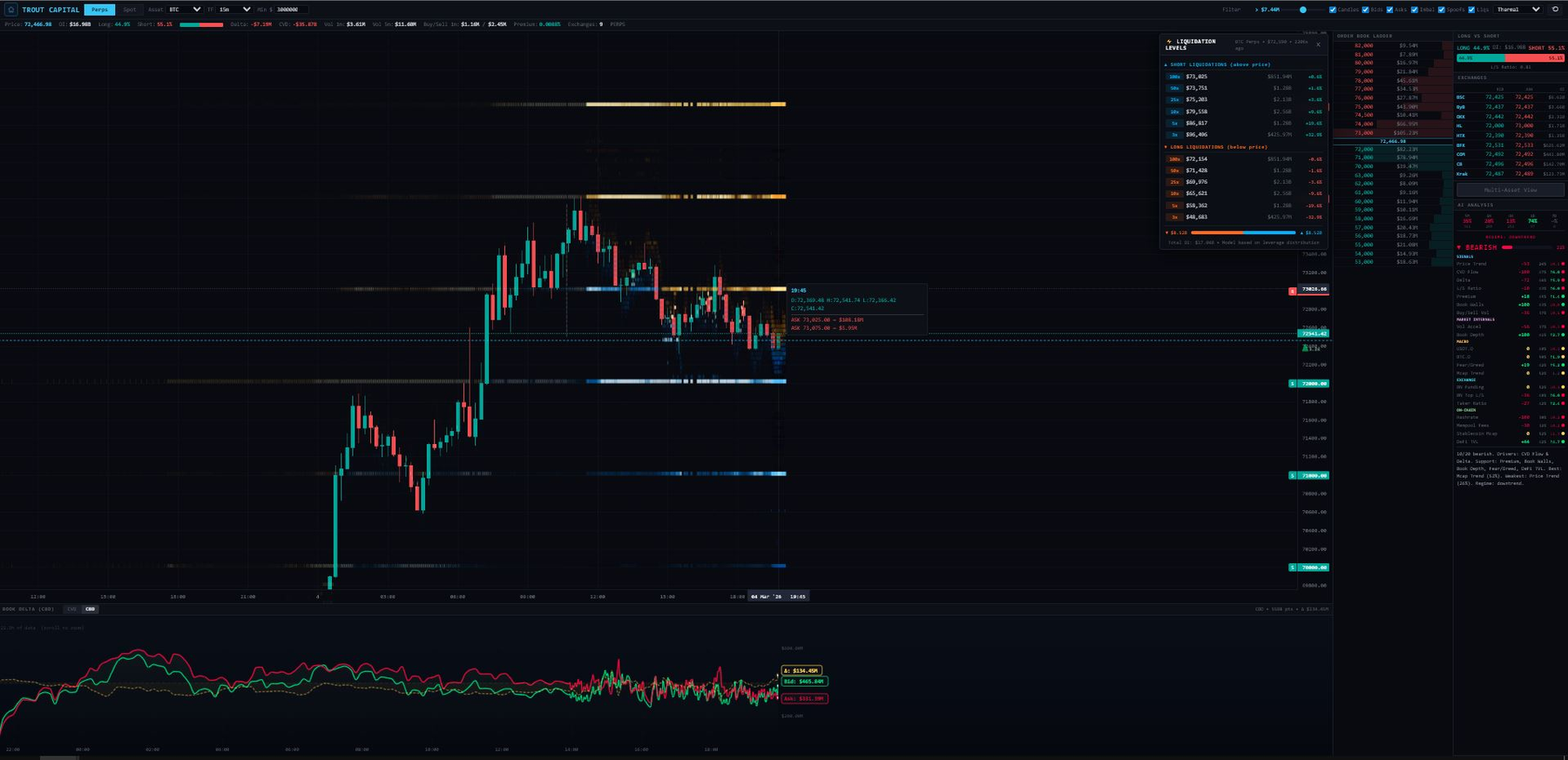Click the CVD button in Book Delta panel
The height and width of the screenshot is (760, 1568).
tap(71, 609)
